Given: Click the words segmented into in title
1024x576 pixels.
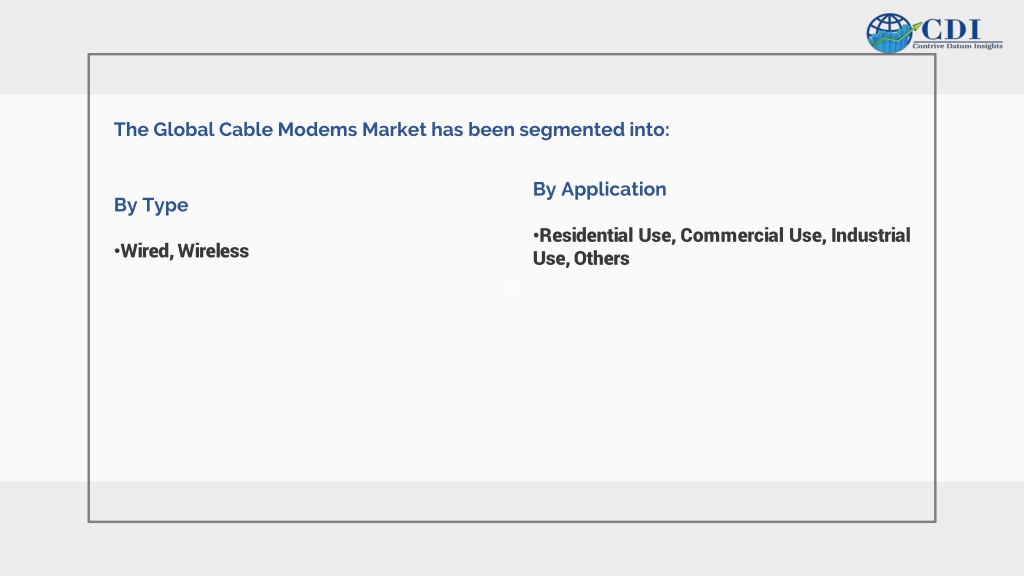Looking at the screenshot, I should click(594, 129).
